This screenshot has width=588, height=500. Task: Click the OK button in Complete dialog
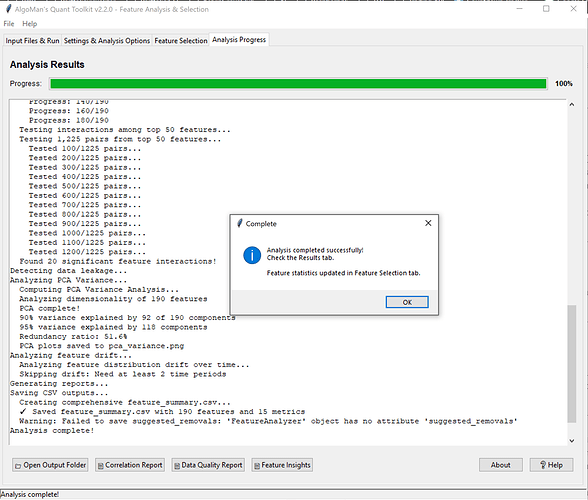pyautogui.click(x=407, y=302)
